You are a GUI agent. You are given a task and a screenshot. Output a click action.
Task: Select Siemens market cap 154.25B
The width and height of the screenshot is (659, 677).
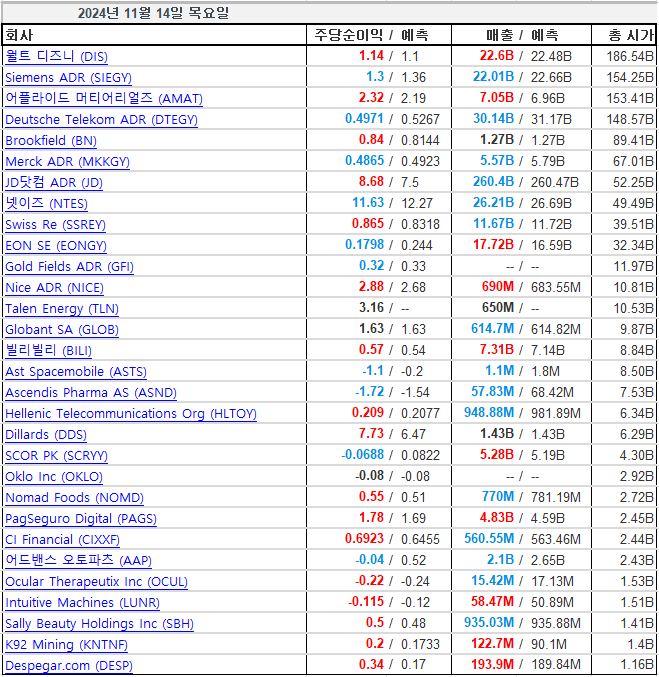630,77
